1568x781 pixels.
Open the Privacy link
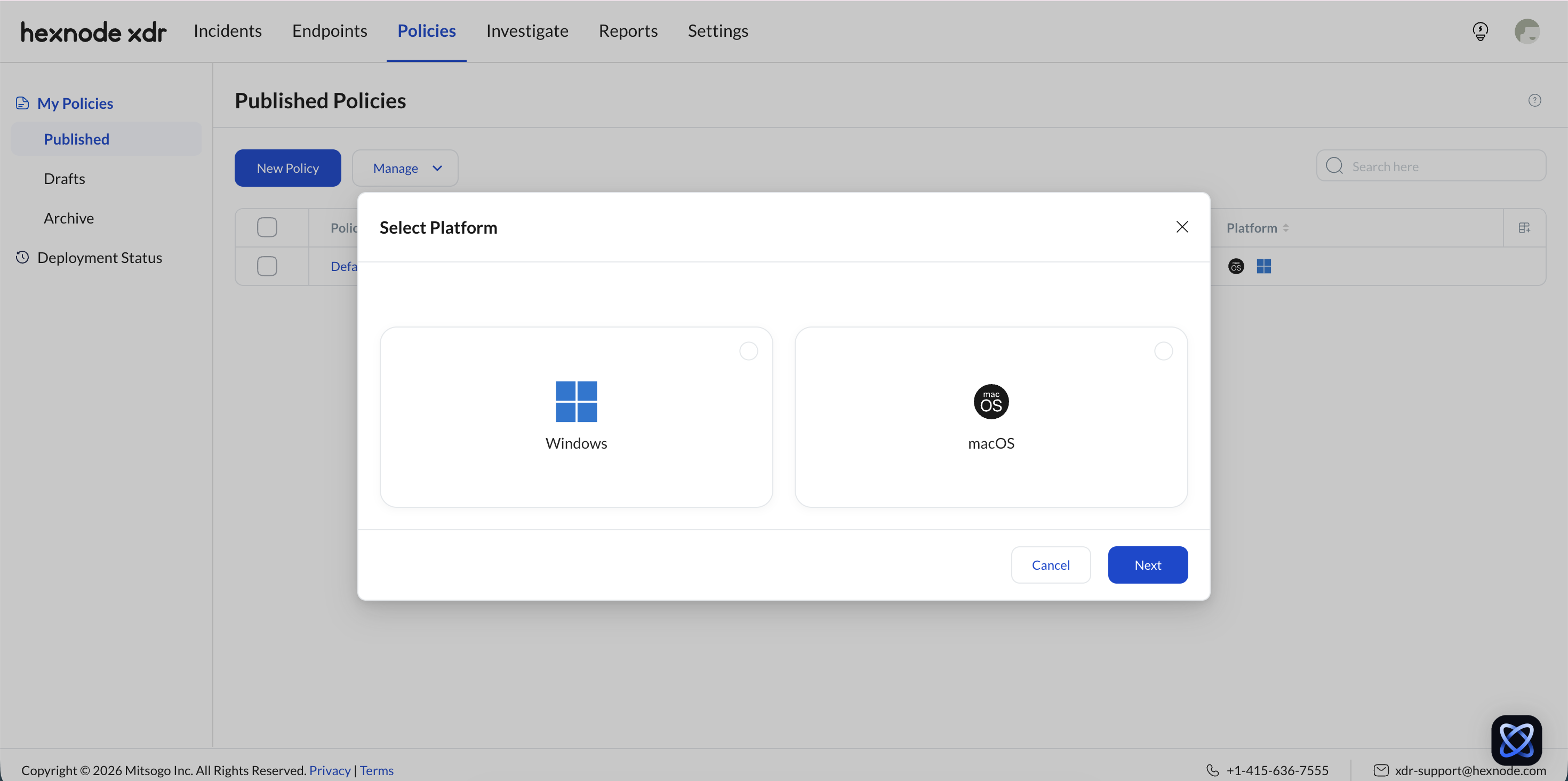(330, 770)
